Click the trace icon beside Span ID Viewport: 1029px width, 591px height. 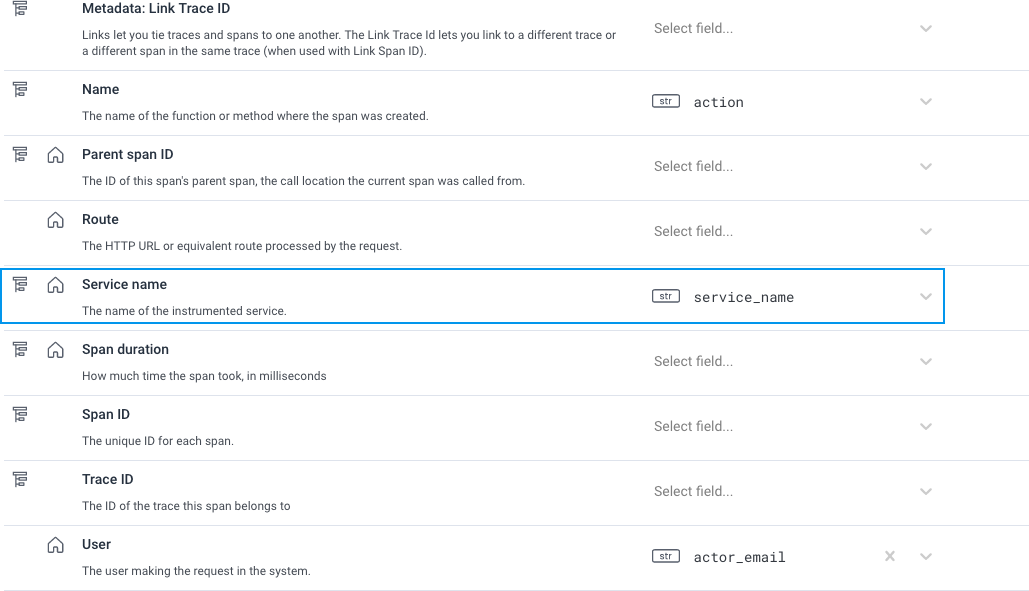point(19,413)
